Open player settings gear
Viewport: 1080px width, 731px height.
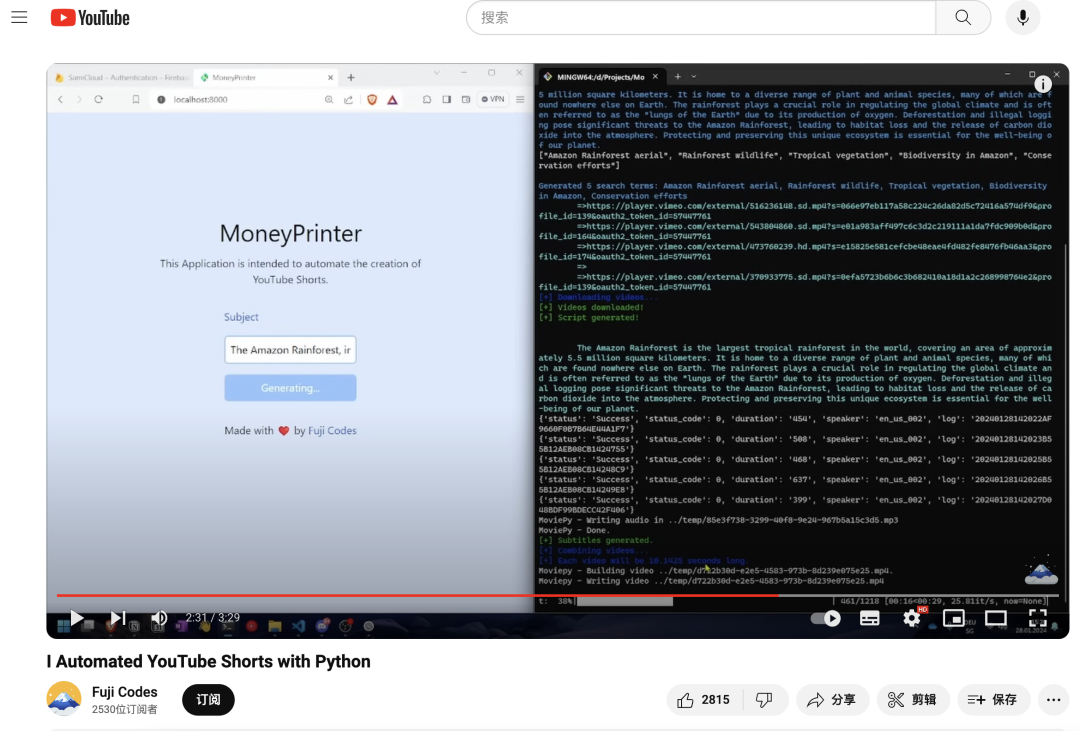[x=912, y=619]
